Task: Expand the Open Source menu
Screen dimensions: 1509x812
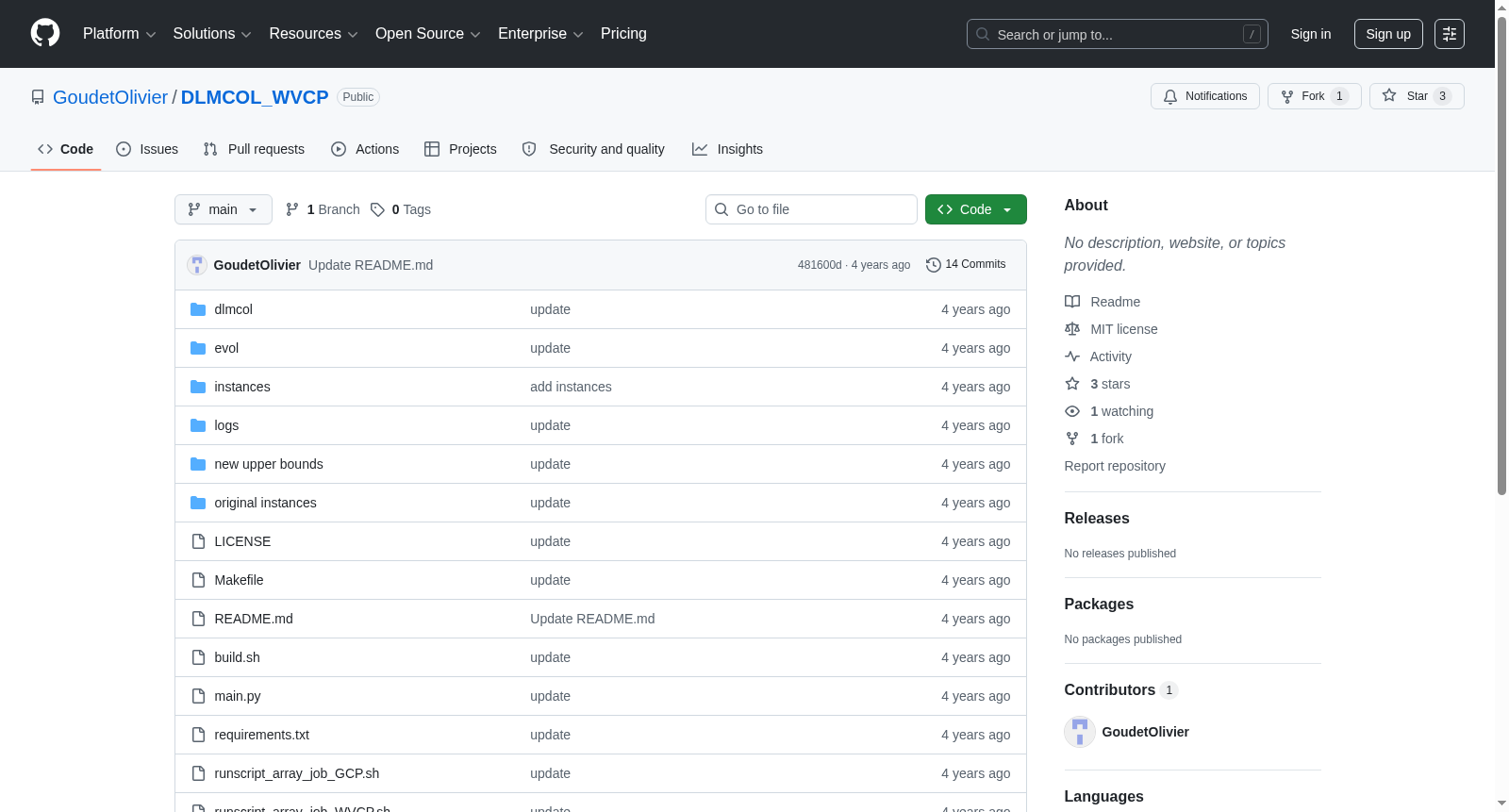Action: coord(428,34)
